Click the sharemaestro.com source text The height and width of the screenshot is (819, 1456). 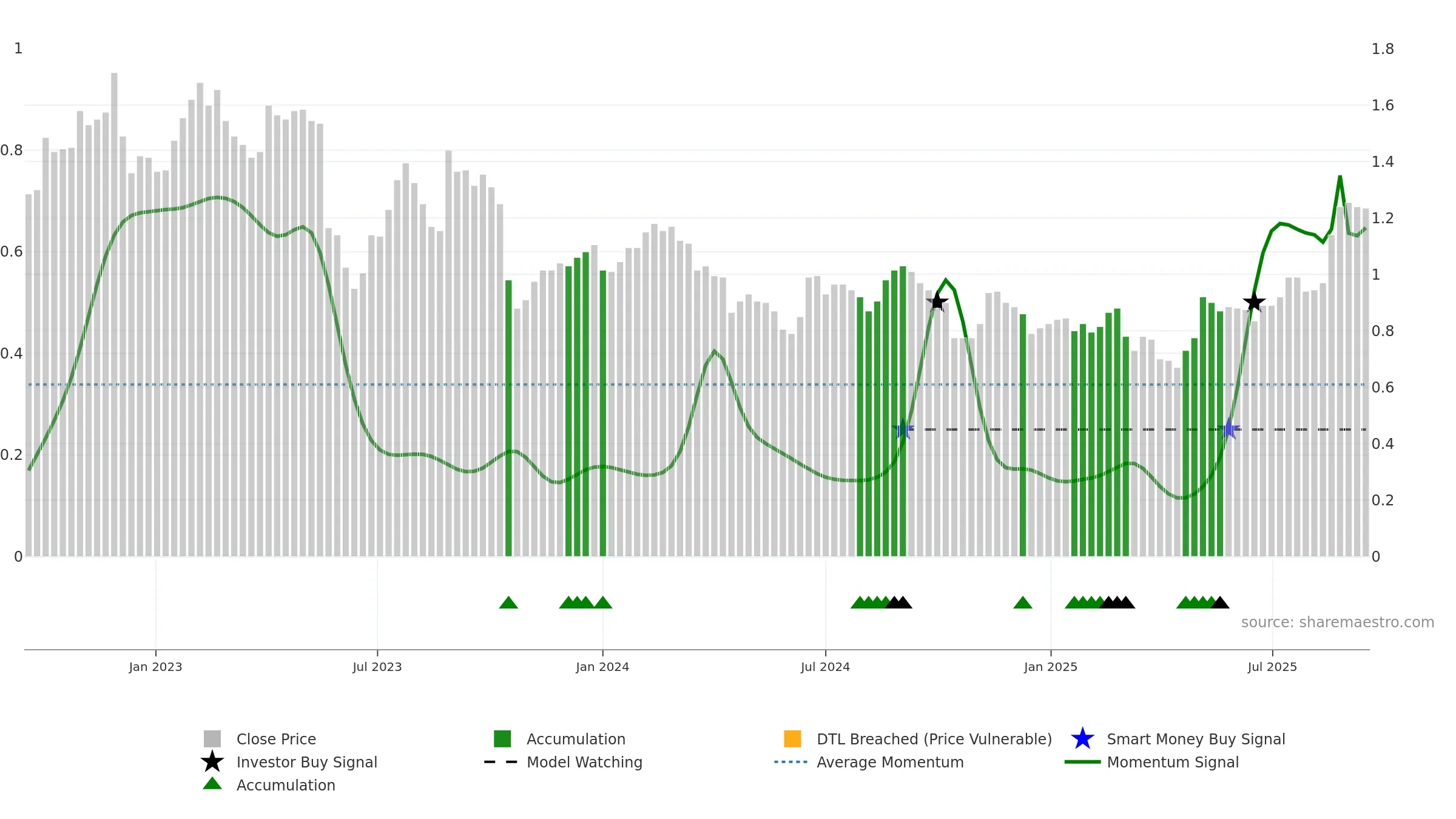coord(1338,622)
